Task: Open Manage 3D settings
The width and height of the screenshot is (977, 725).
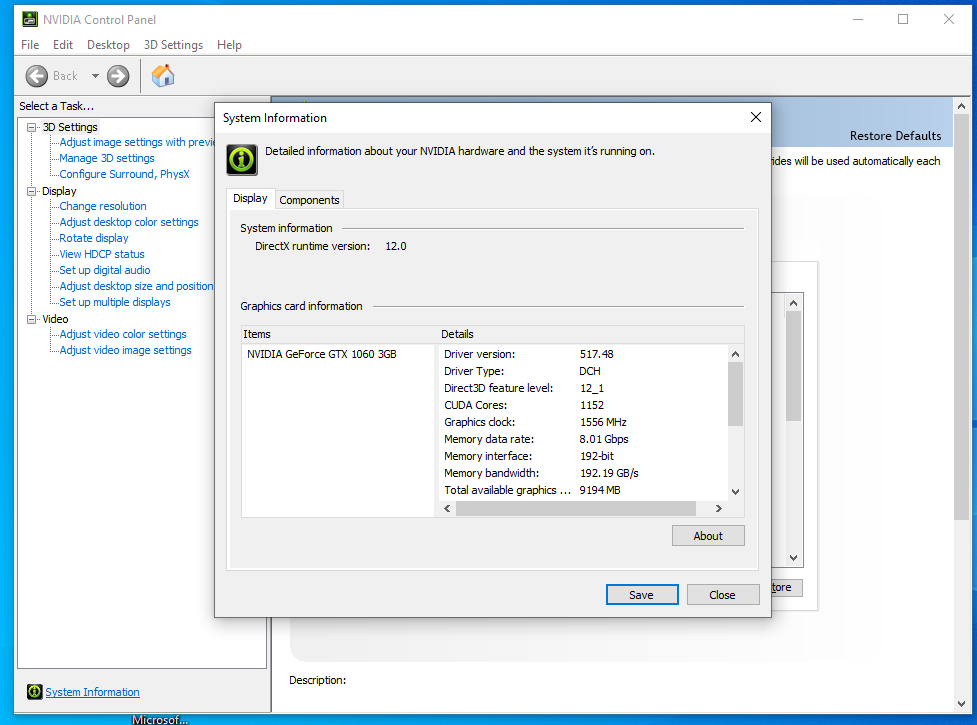Action: (107, 158)
